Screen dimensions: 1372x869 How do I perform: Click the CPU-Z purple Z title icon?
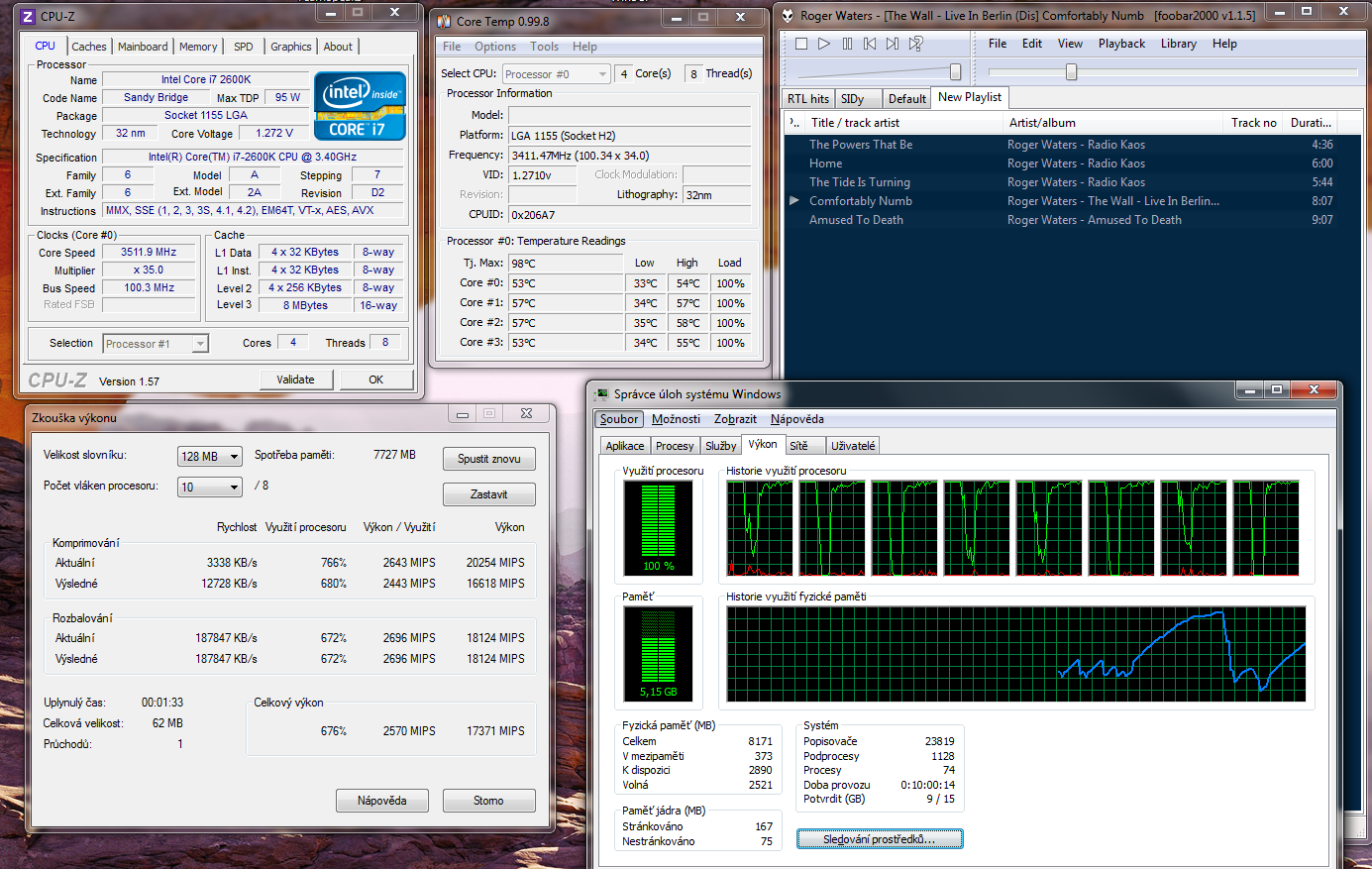pos(28,16)
